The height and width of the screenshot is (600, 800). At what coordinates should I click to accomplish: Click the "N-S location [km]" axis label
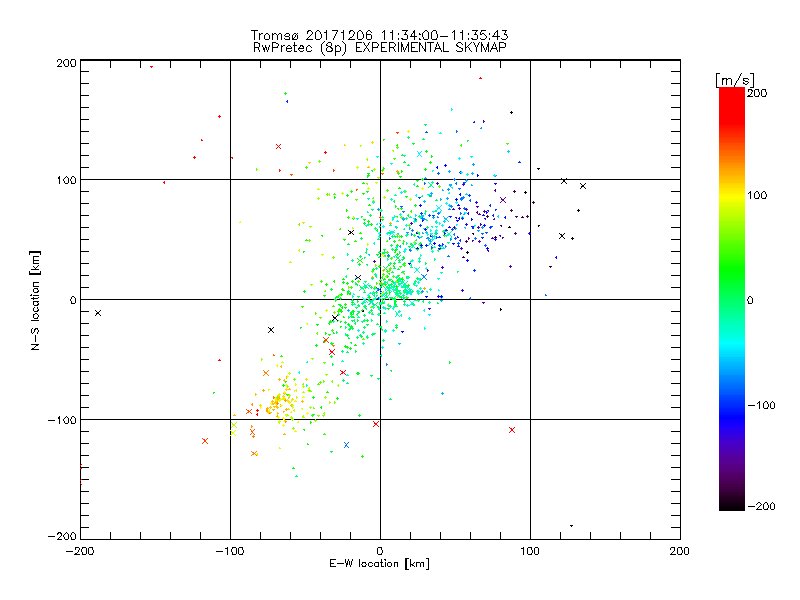pos(35,301)
